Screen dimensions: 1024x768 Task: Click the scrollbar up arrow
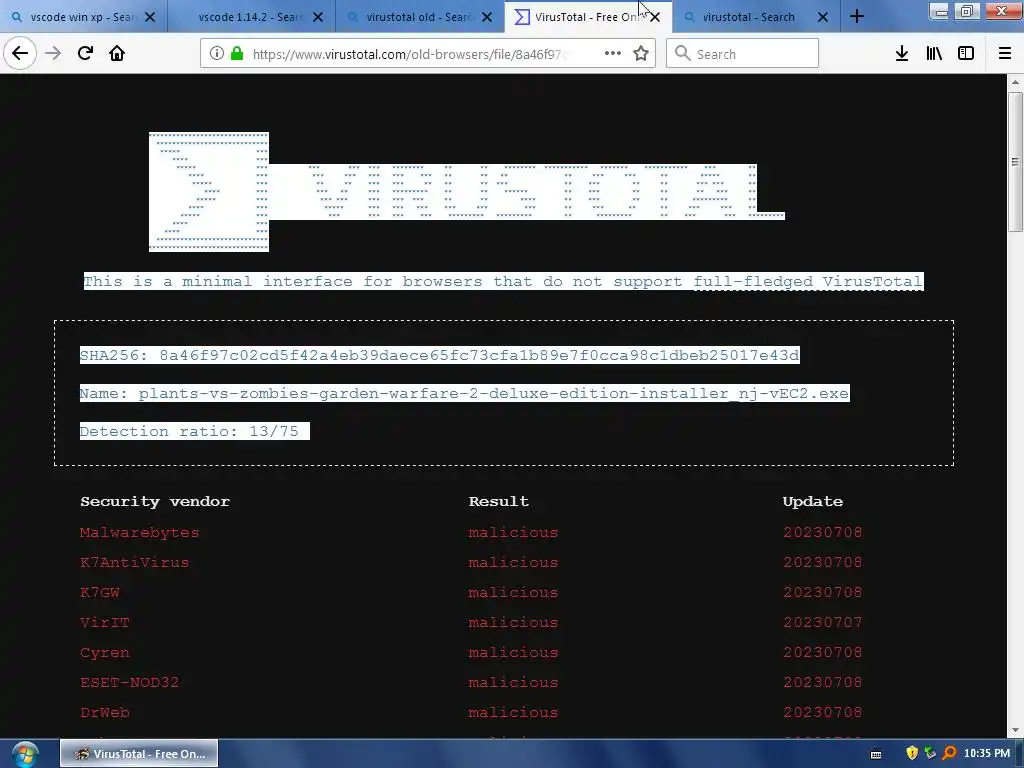coord(1015,82)
